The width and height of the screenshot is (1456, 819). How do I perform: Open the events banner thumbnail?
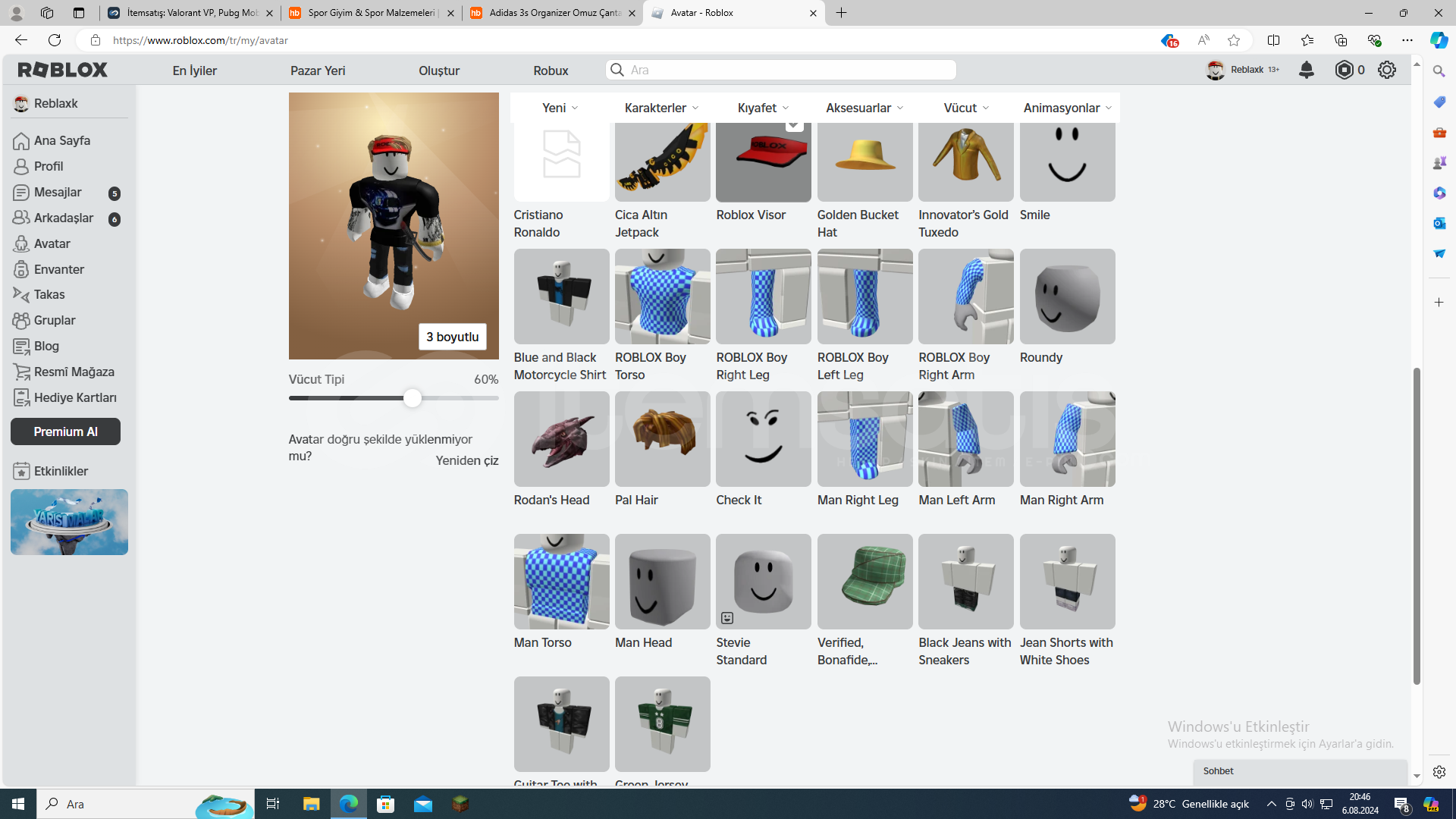click(x=69, y=522)
